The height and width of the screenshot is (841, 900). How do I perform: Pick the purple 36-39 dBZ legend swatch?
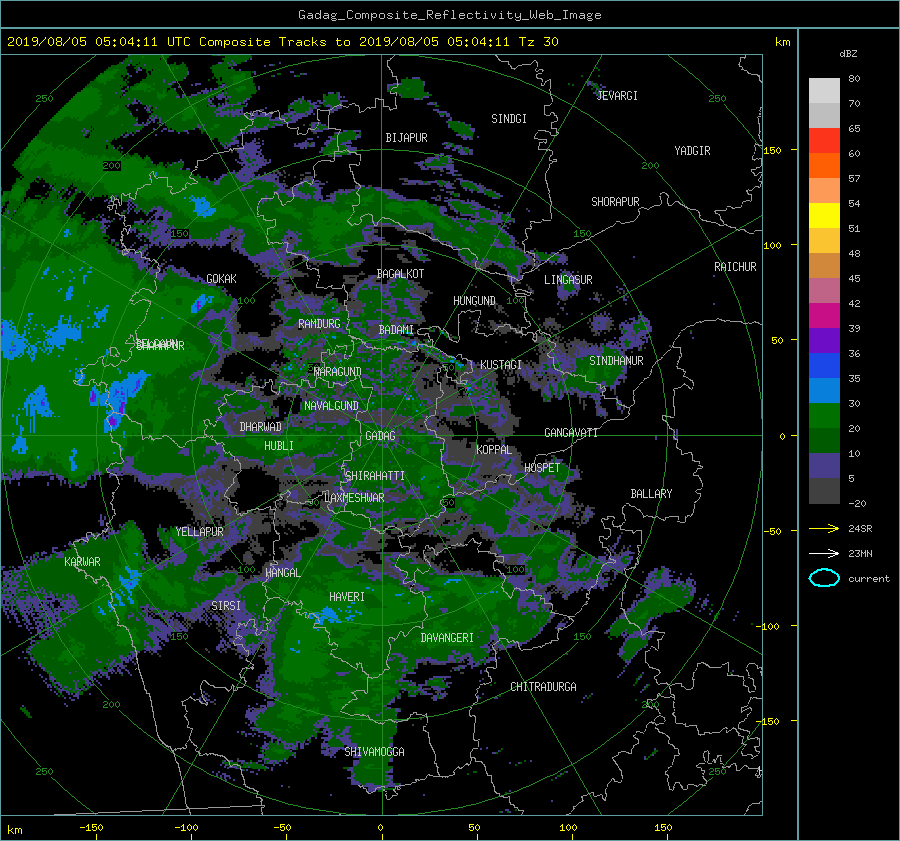pos(824,341)
